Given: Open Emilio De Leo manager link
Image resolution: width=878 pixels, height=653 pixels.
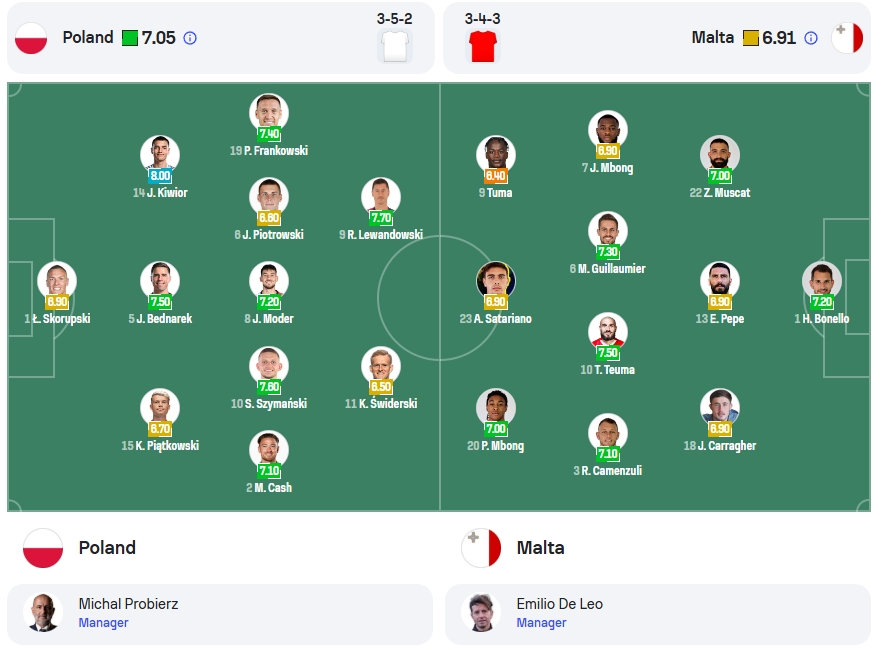Looking at the screenshot, I should [x=559, y=604].
